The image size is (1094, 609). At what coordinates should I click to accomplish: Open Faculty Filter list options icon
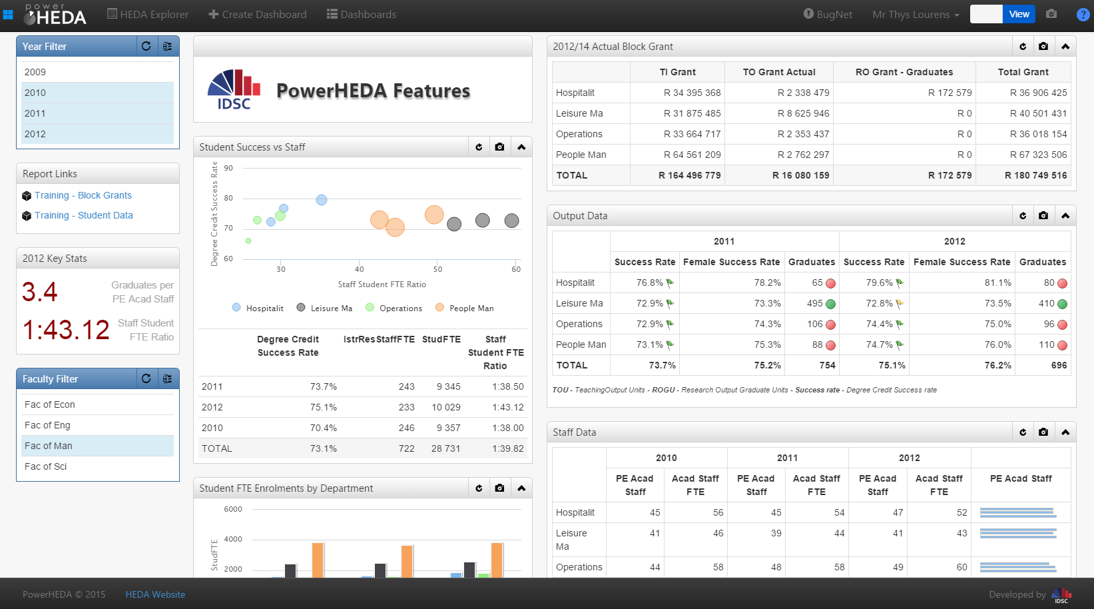167,379
